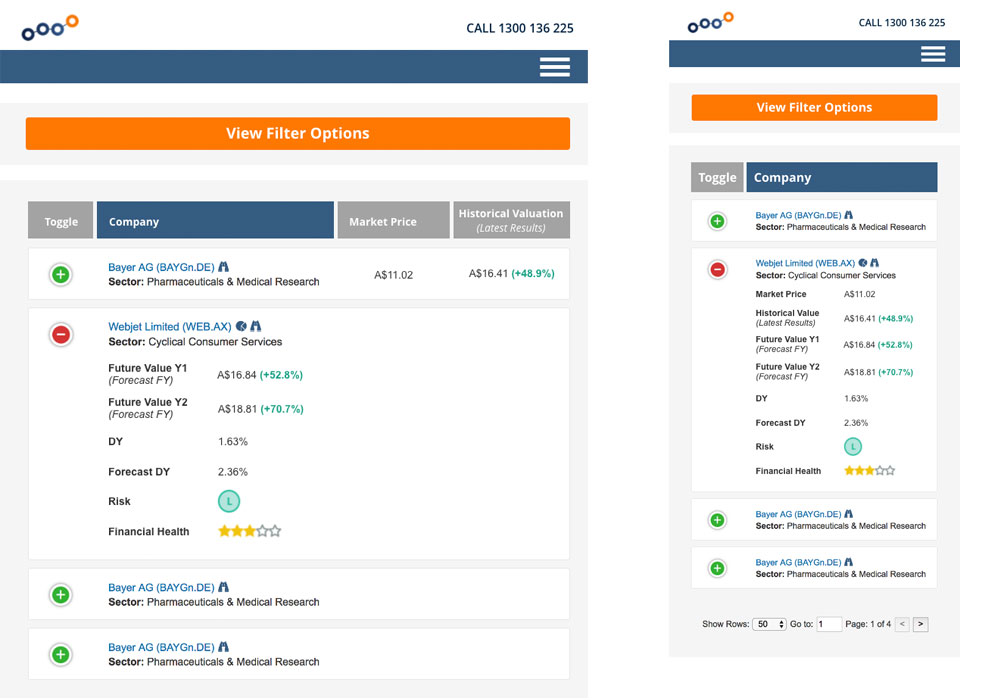Go to the next page with the > button
The width and height of the screenshot is (1000, 700).
coord(920,624)
